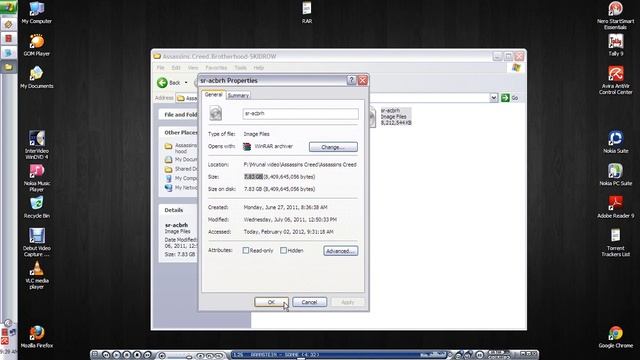
Task: Click the Windows Start button
Action: pos(8,7)
